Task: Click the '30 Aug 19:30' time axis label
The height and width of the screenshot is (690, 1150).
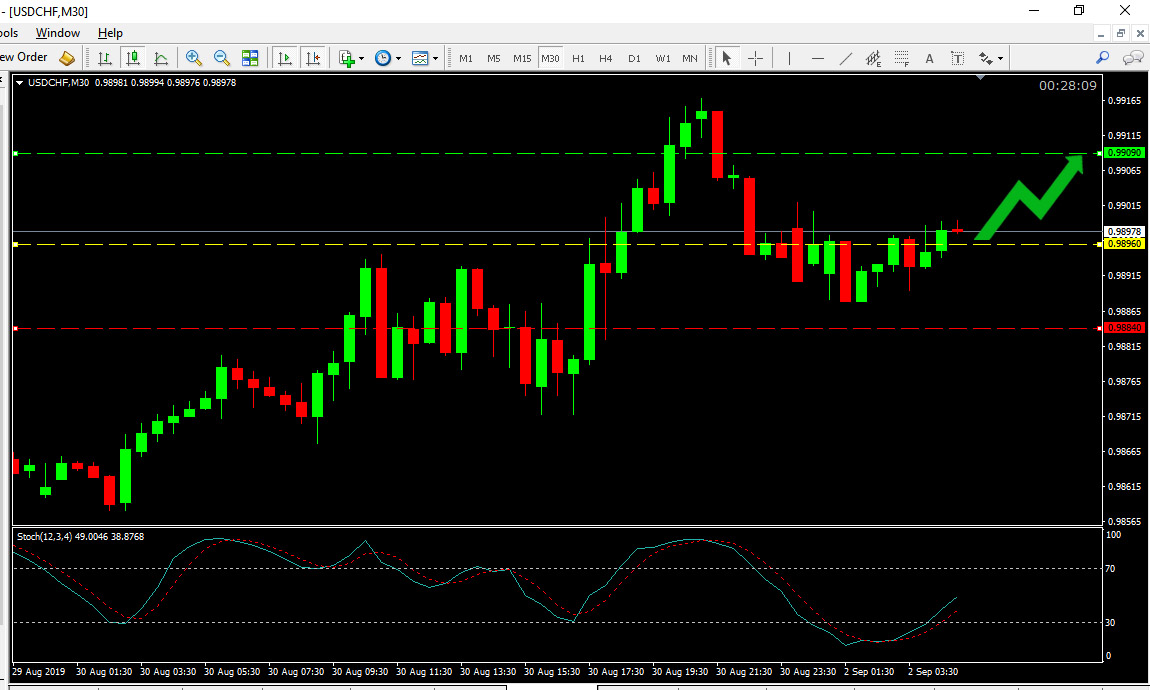Action: (x=680, y=672)
